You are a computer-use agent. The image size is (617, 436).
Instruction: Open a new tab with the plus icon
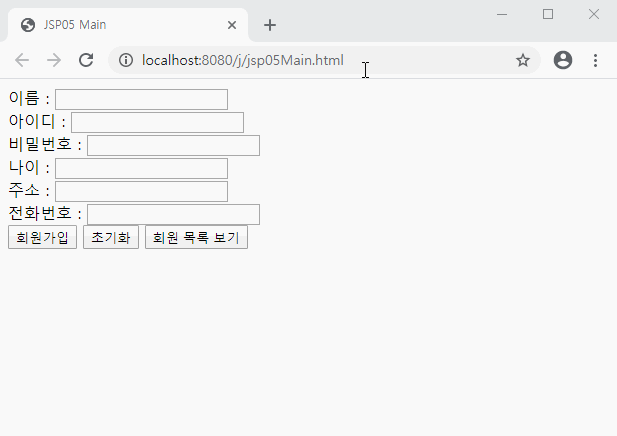click(270, 25)
